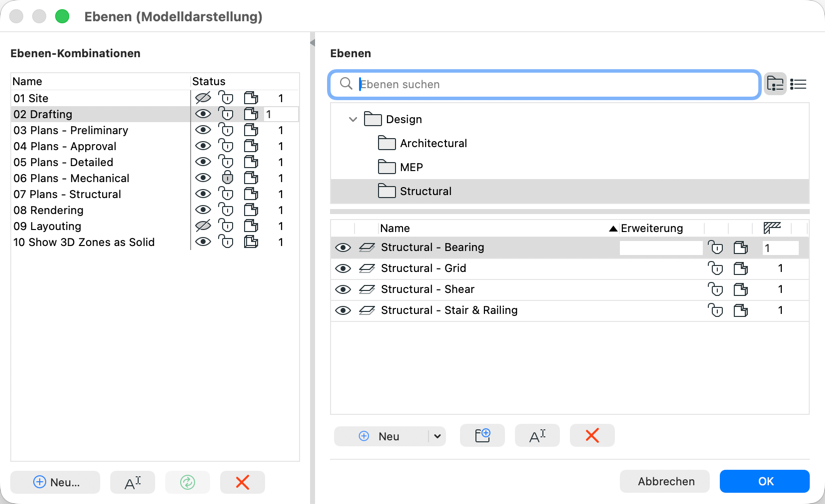Toggle visibility eye for 10 Show 3D Zones as Solid

pos(203,241)
